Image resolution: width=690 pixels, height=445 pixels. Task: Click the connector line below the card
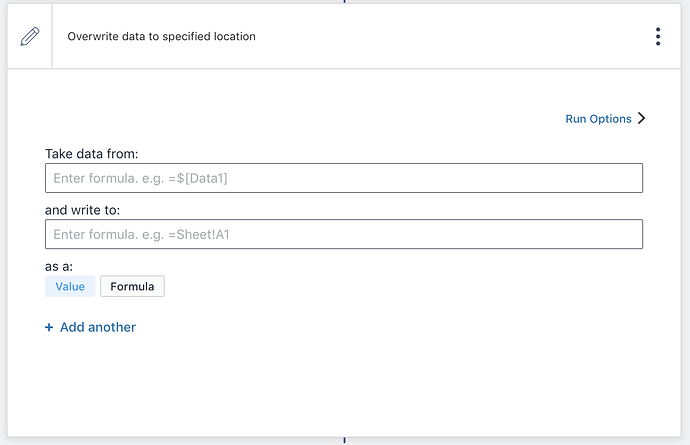tap(344, 441)
